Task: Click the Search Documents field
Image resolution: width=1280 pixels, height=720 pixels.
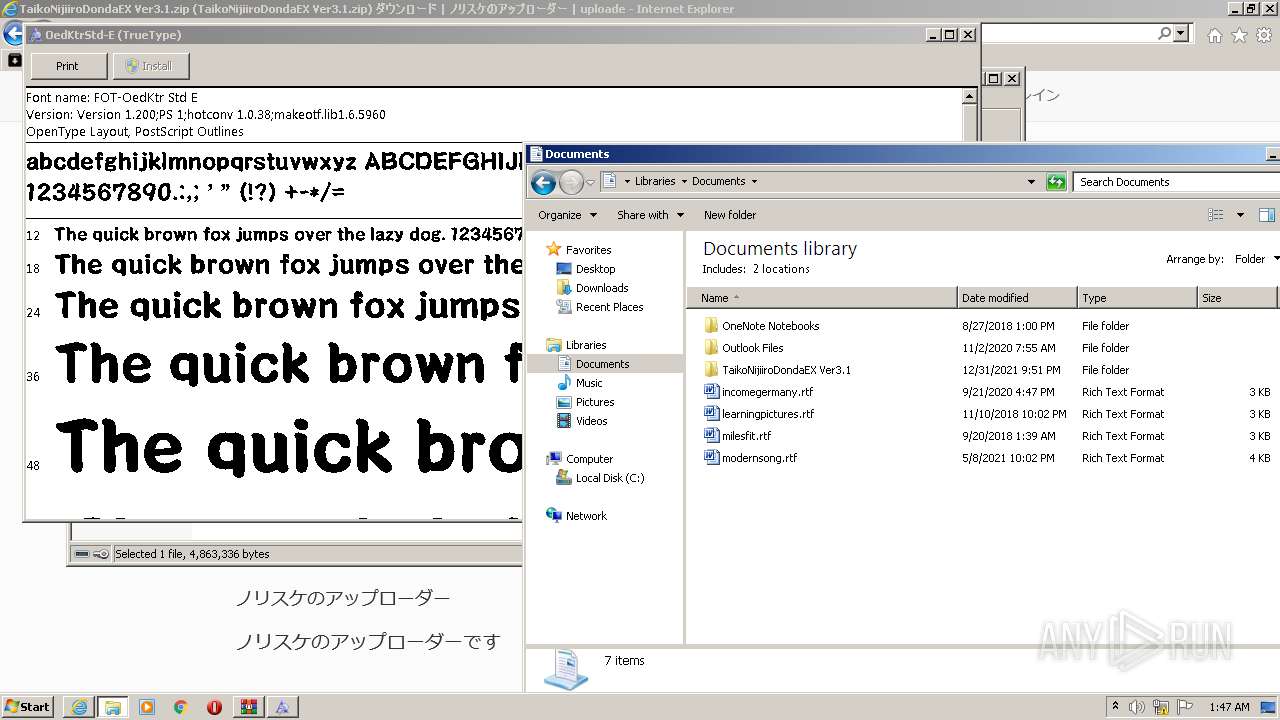Action: pyautogui.click(x=1175, y=182)
